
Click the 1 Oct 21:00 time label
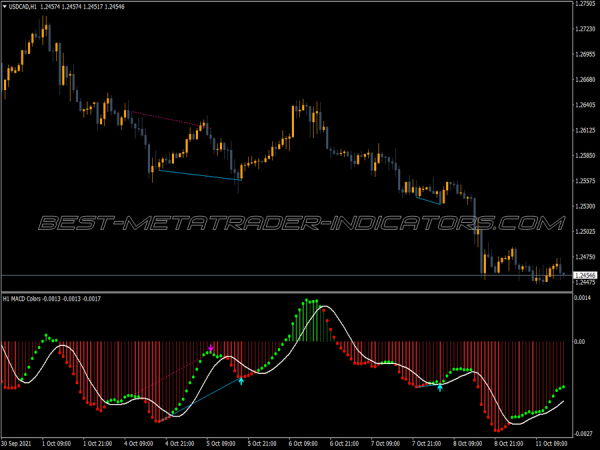pos(97,443)
